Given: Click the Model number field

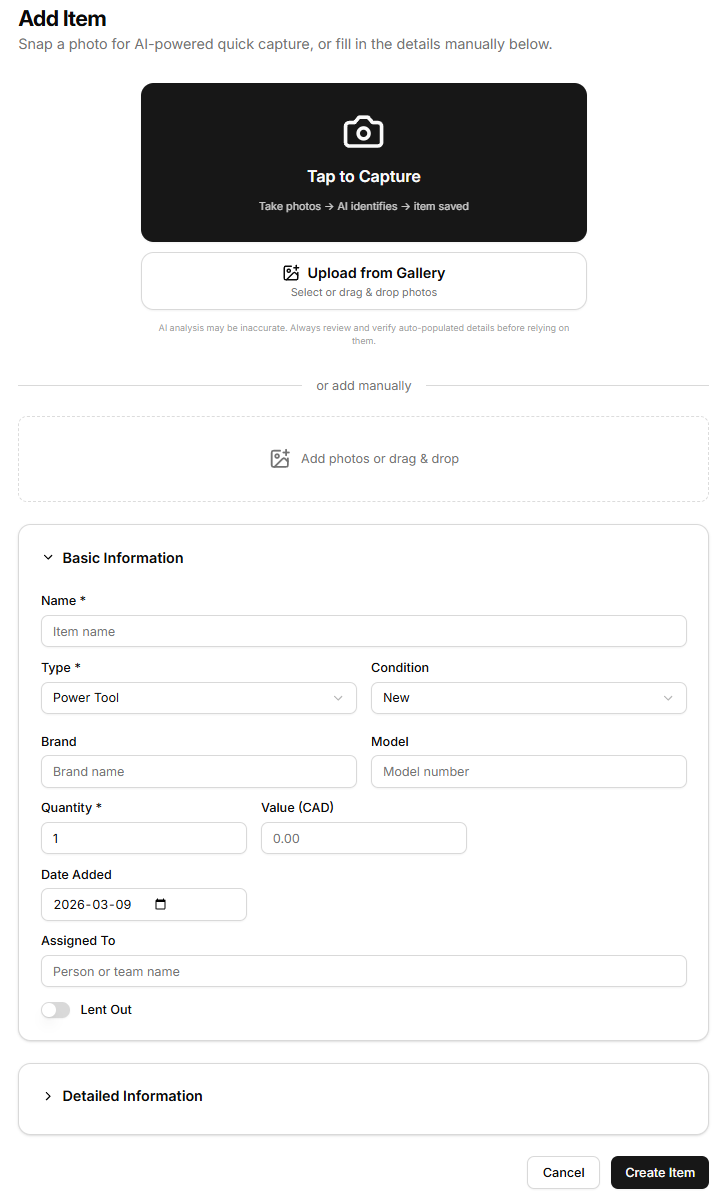Looking at the screenshot, I should [528, 772].
